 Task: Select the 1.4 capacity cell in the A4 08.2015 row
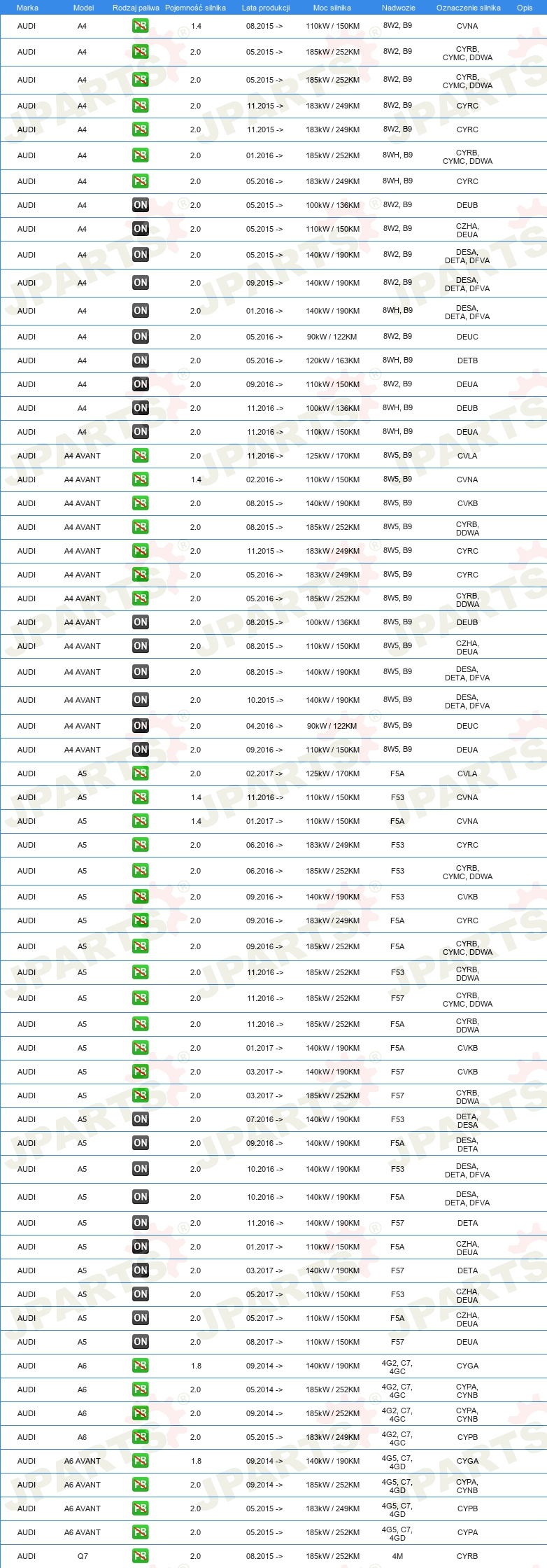pos(196,26)
